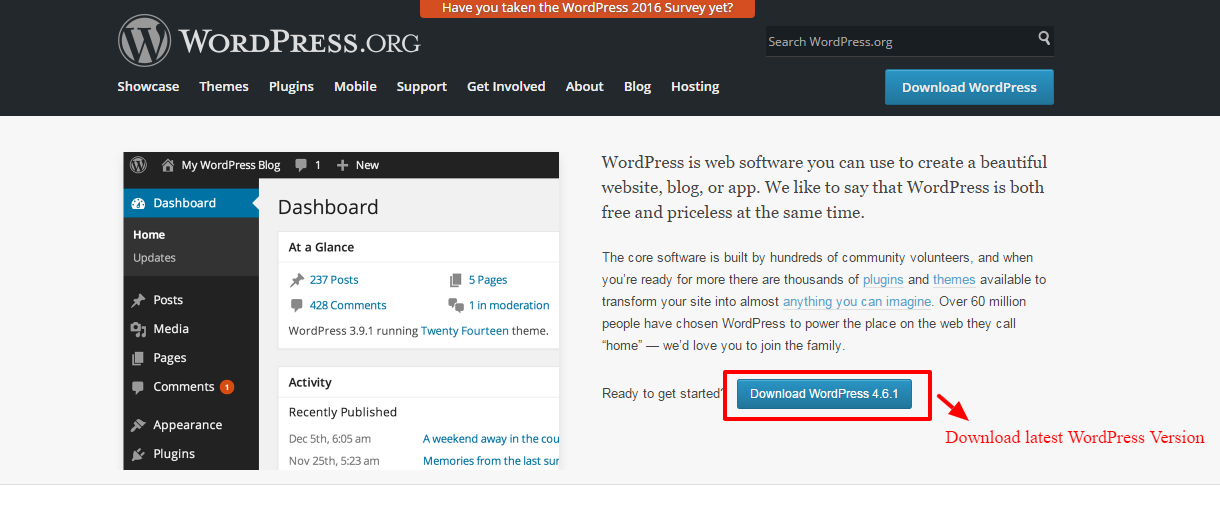
Task: Click the Appearance paintbrush icon in sidebar
Action: click(139, 425)
